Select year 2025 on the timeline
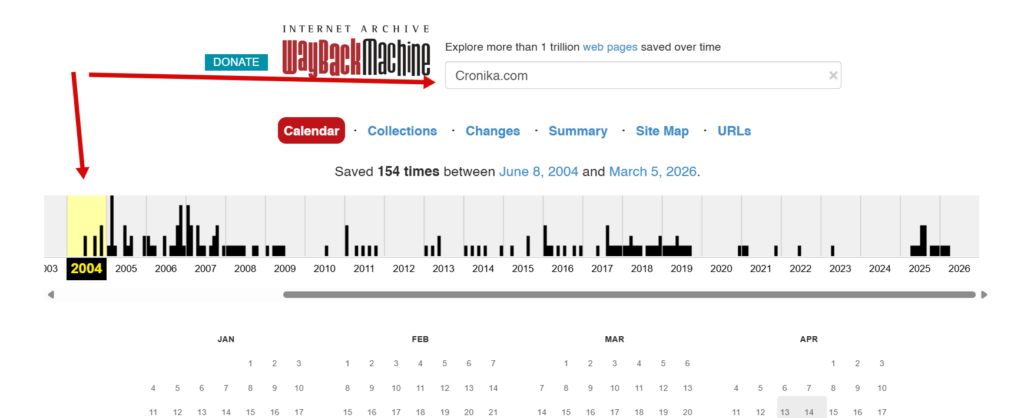Viewport: 1024px width, 418px height. [x=920, y=268]
